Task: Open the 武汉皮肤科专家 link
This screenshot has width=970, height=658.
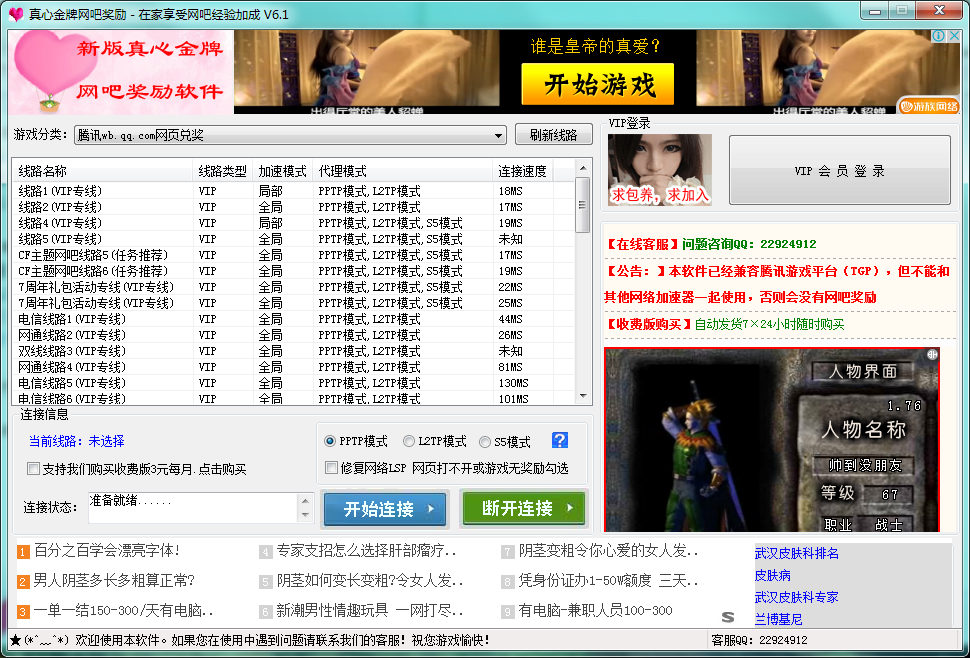Action: 797,597
